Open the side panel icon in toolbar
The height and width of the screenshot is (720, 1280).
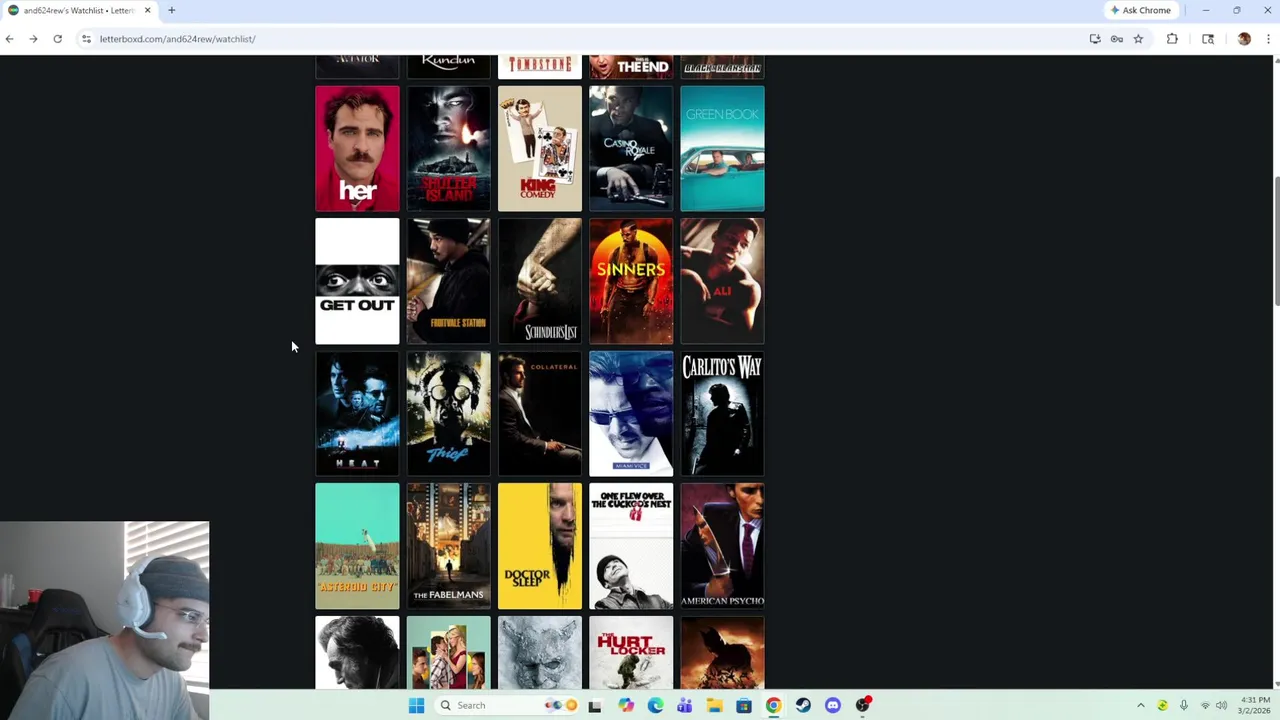pos(1208,39)
